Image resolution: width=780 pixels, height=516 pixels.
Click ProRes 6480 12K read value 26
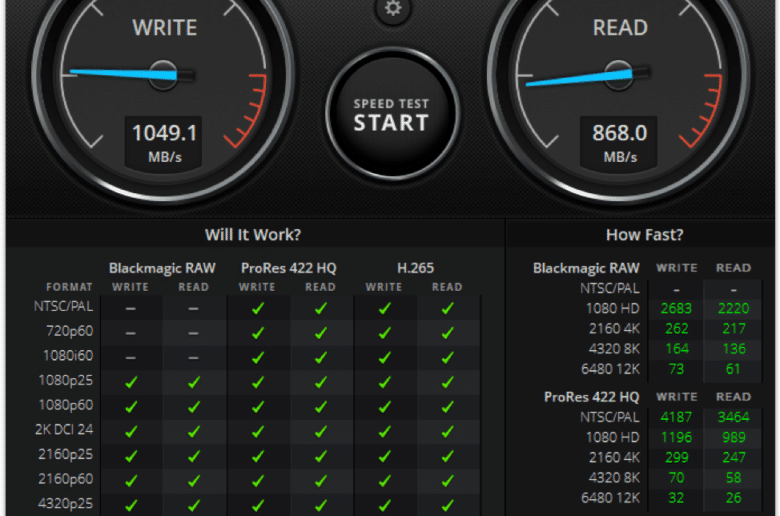[733, 498]
